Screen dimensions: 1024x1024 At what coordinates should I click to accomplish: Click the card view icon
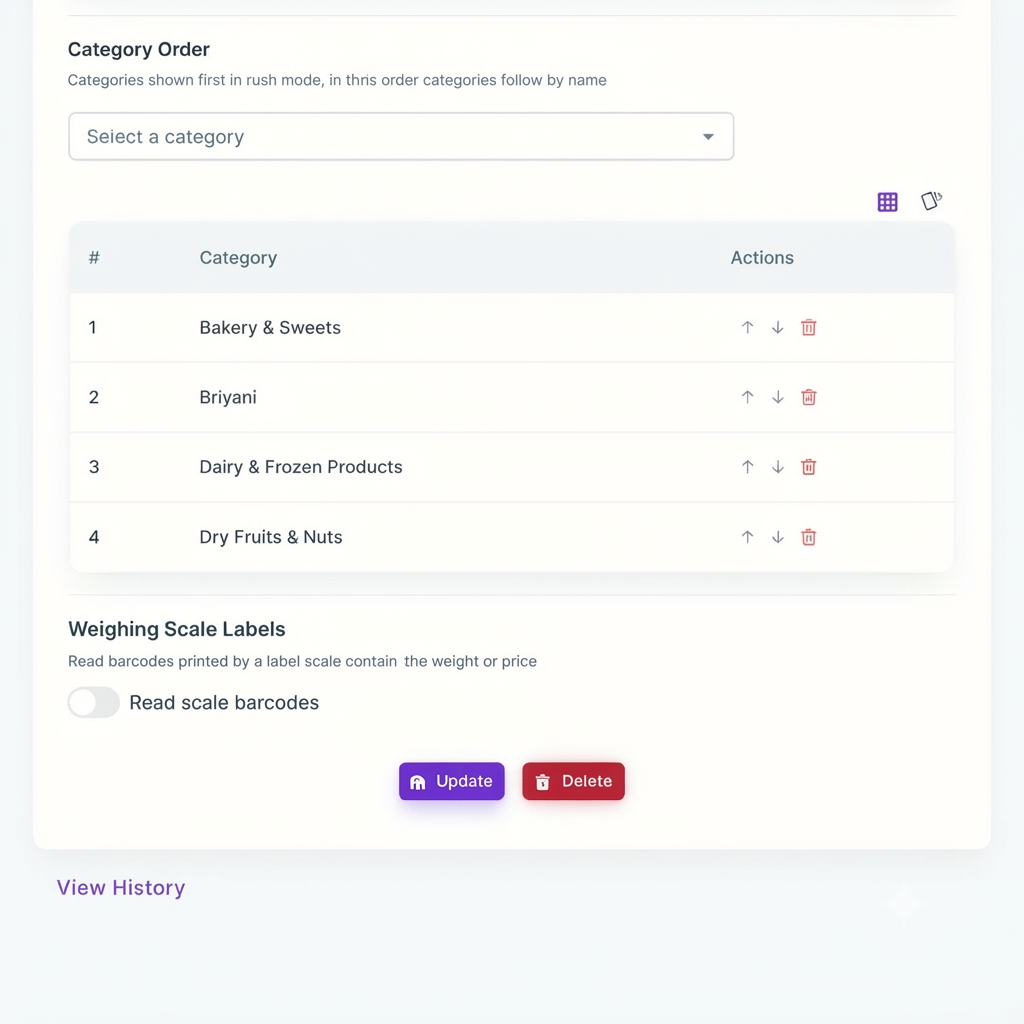point(931,200)
